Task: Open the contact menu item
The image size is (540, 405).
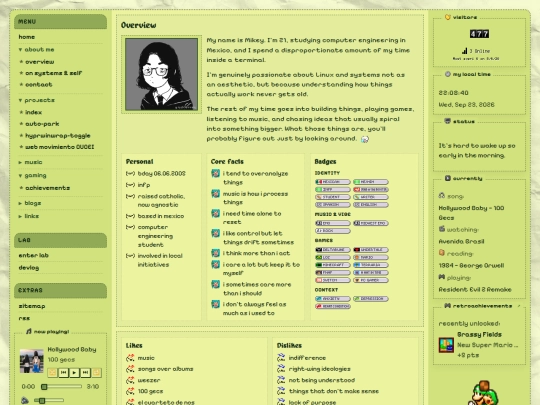Action: click(x=39, y=85)
